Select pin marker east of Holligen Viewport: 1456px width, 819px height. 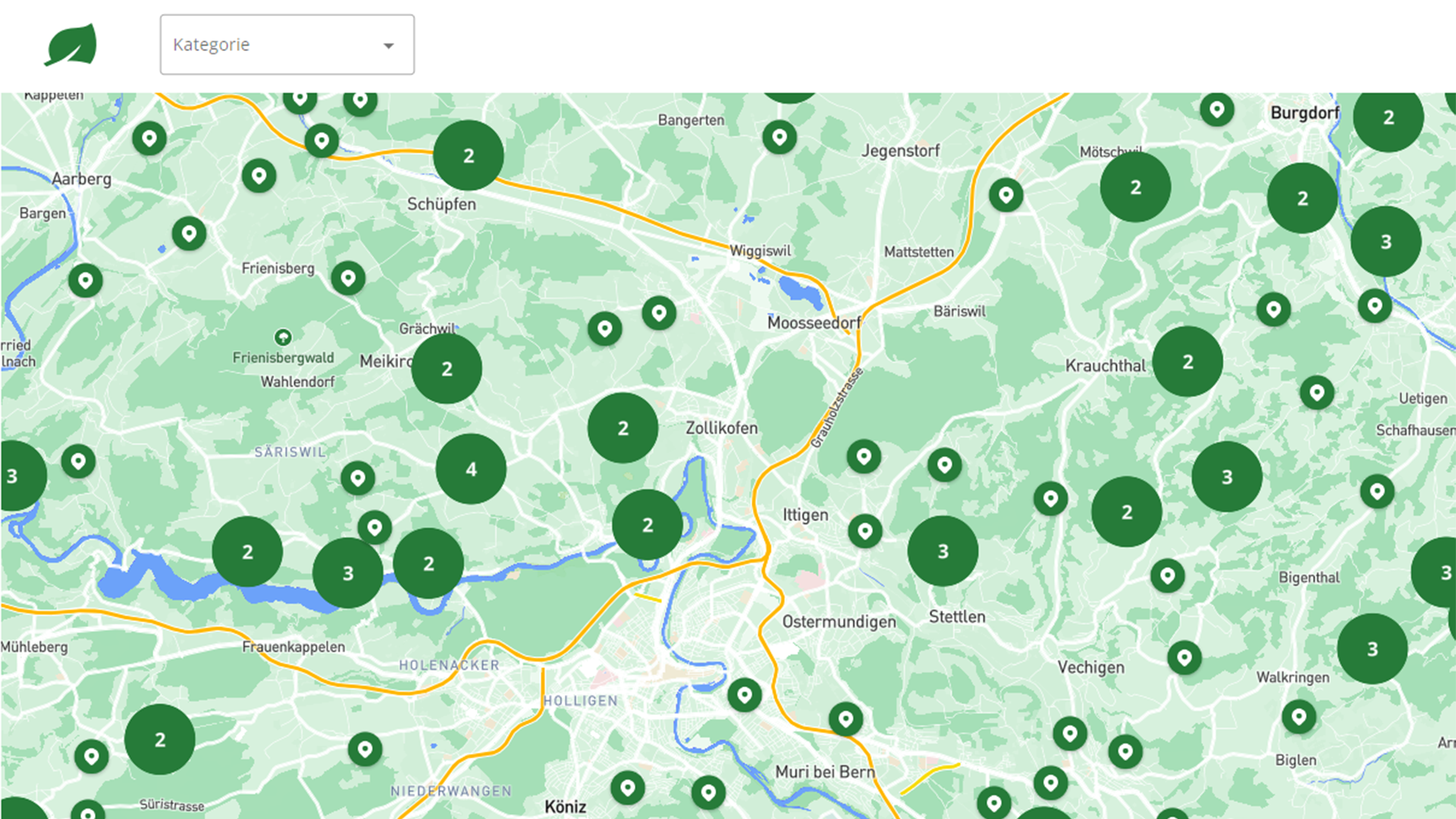click(x=745, y=695)
